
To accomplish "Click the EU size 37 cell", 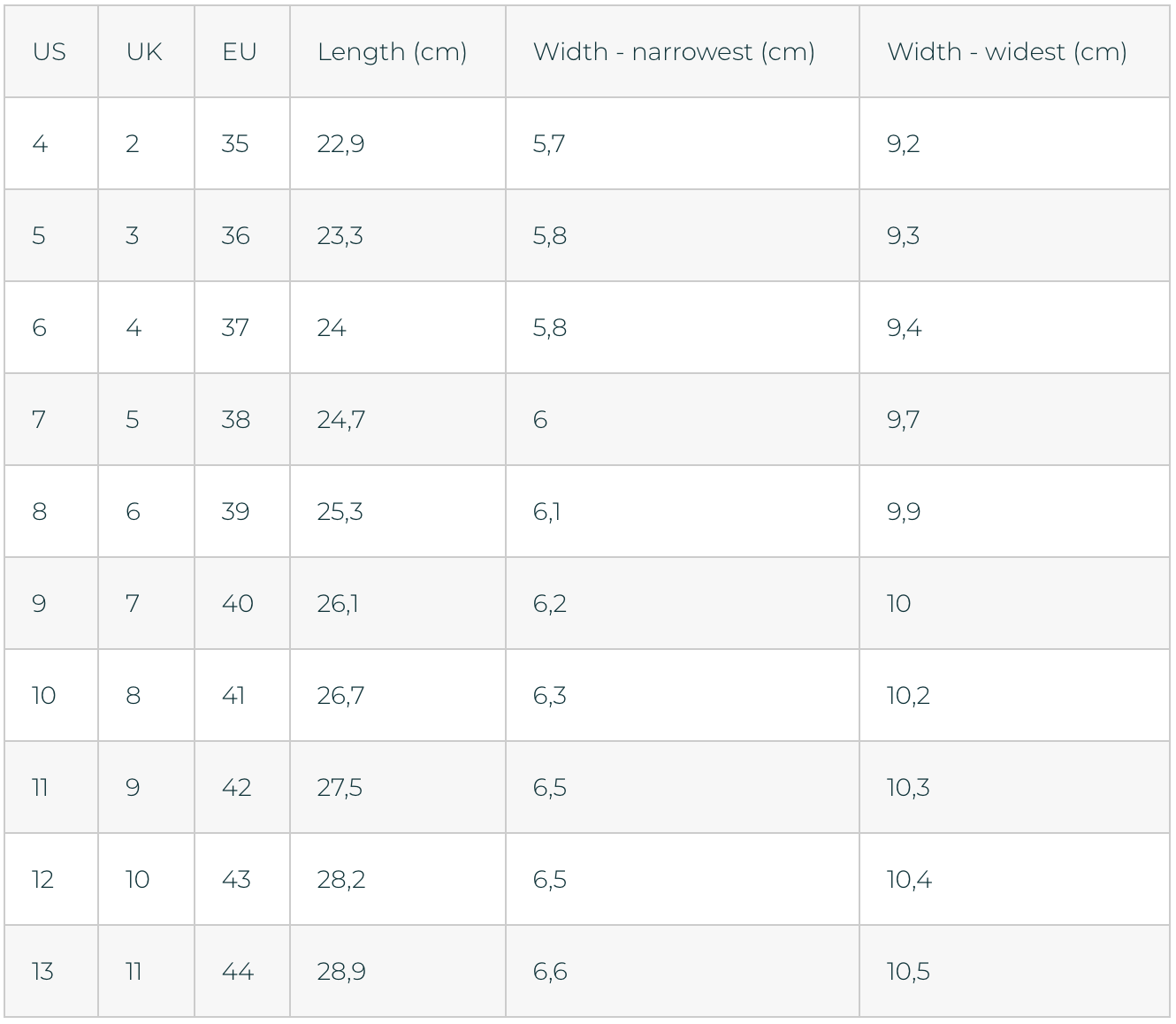I will pyautogui.click(x=241, y=327).
